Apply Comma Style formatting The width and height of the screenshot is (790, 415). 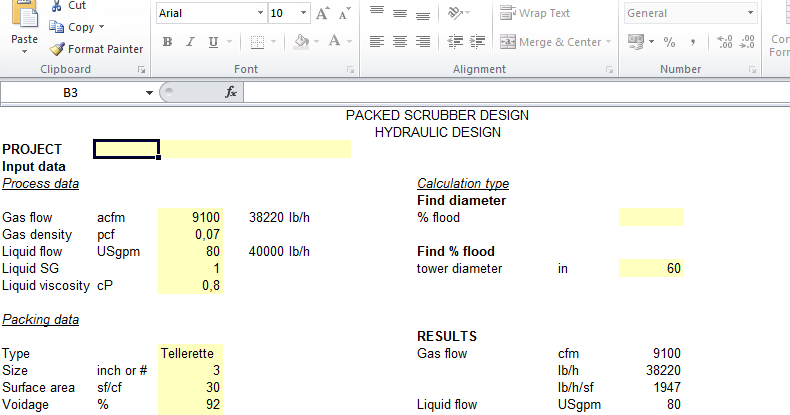tap(693, 42)
